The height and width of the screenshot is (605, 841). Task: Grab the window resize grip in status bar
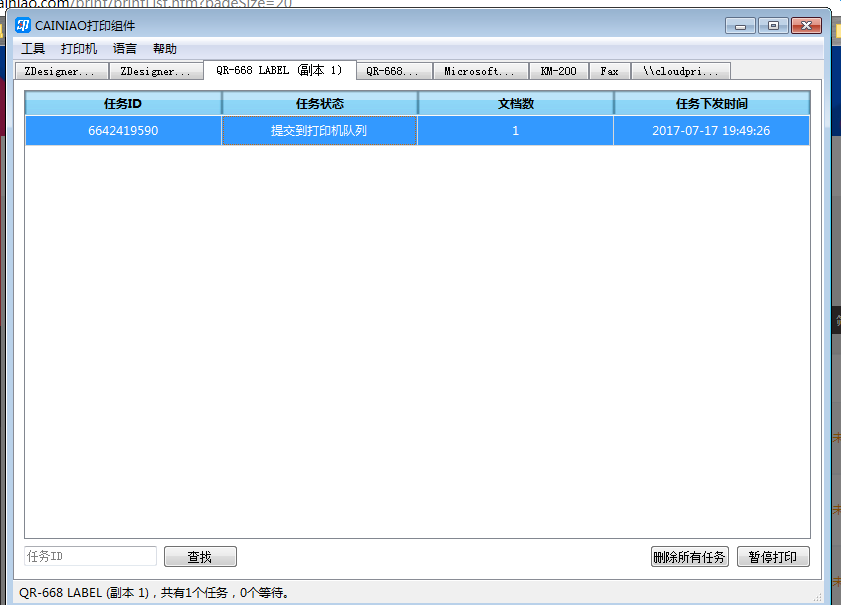(817, 597)
